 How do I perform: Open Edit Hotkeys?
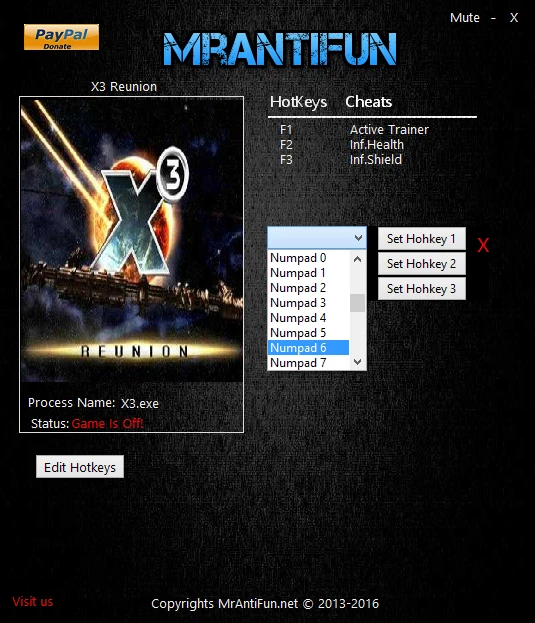(80, 467)
